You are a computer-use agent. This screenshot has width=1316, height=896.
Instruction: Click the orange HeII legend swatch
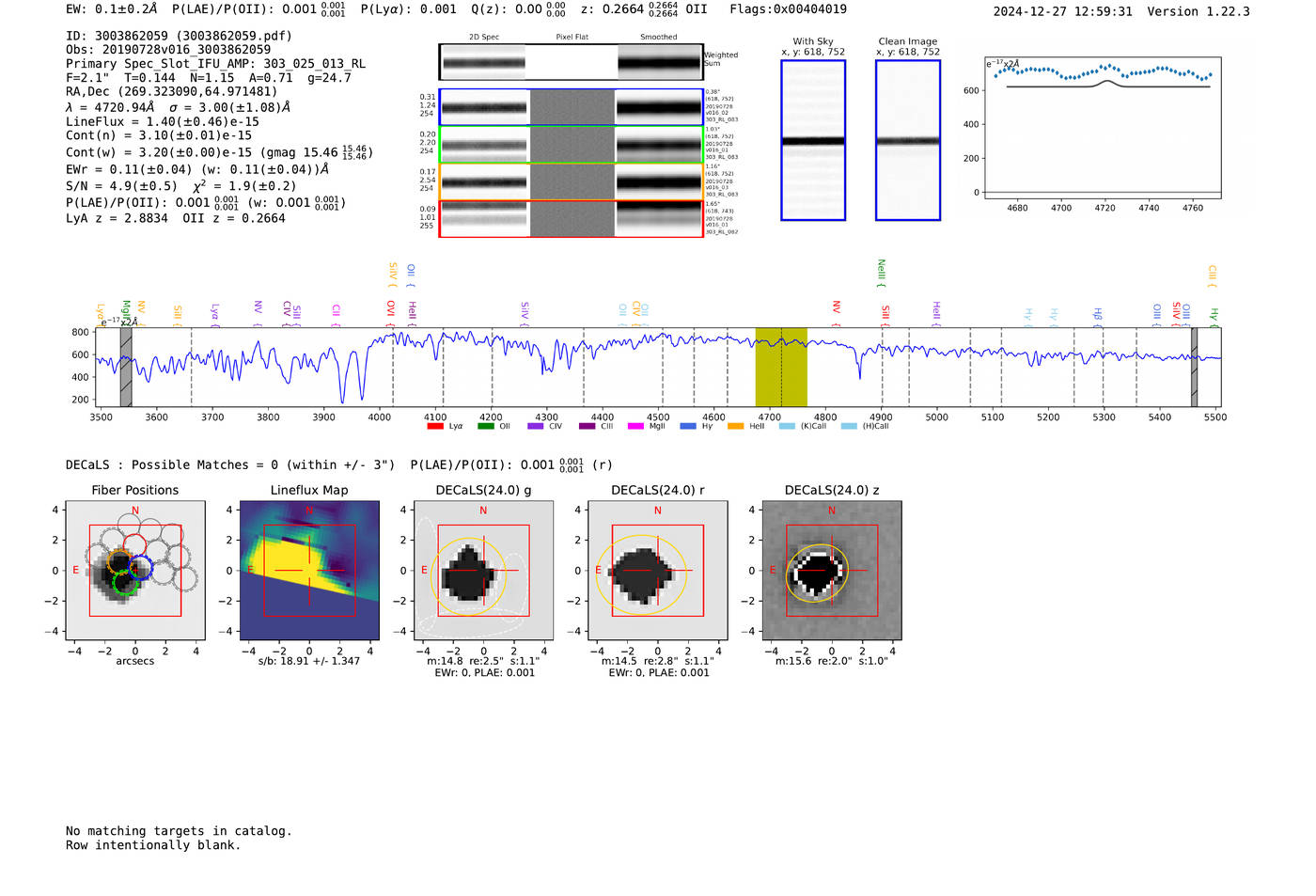tap(735, 426)
